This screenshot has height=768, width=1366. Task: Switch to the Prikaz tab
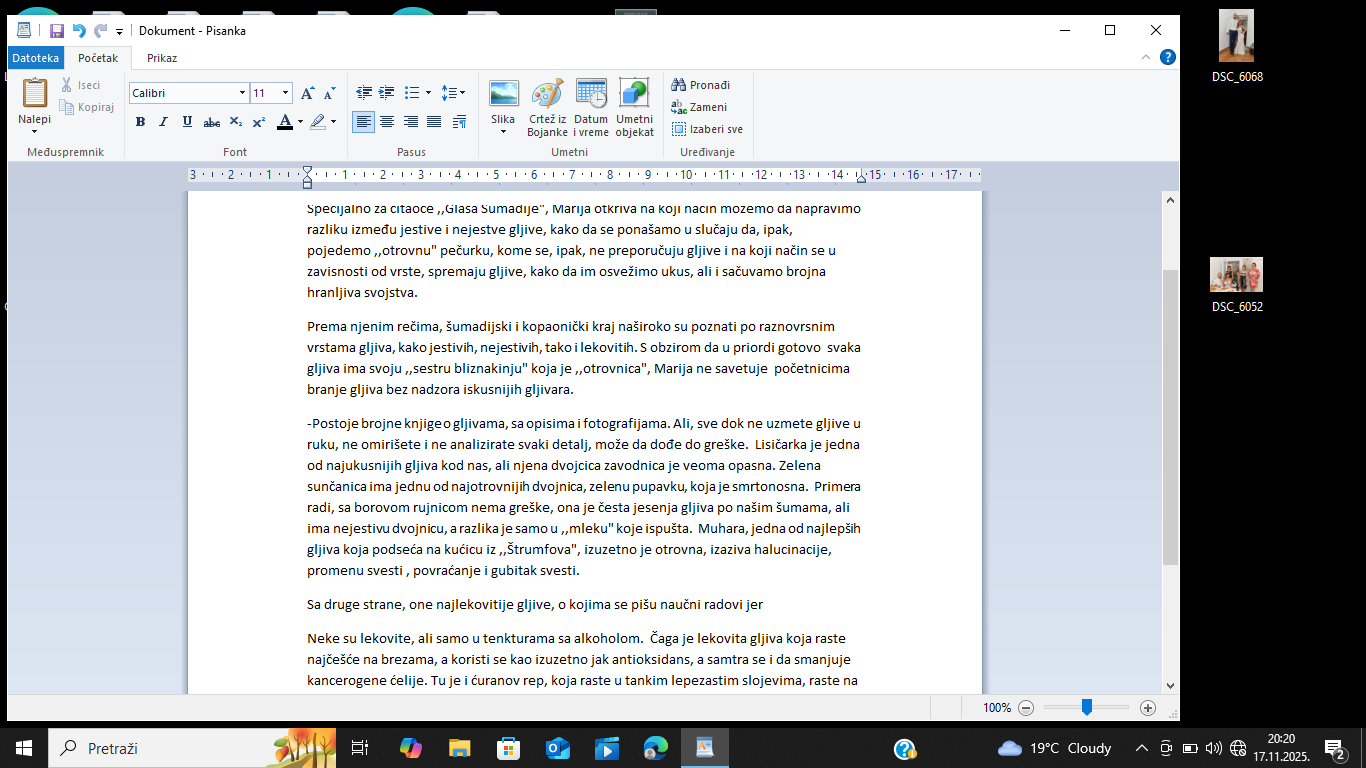(162, 58)
